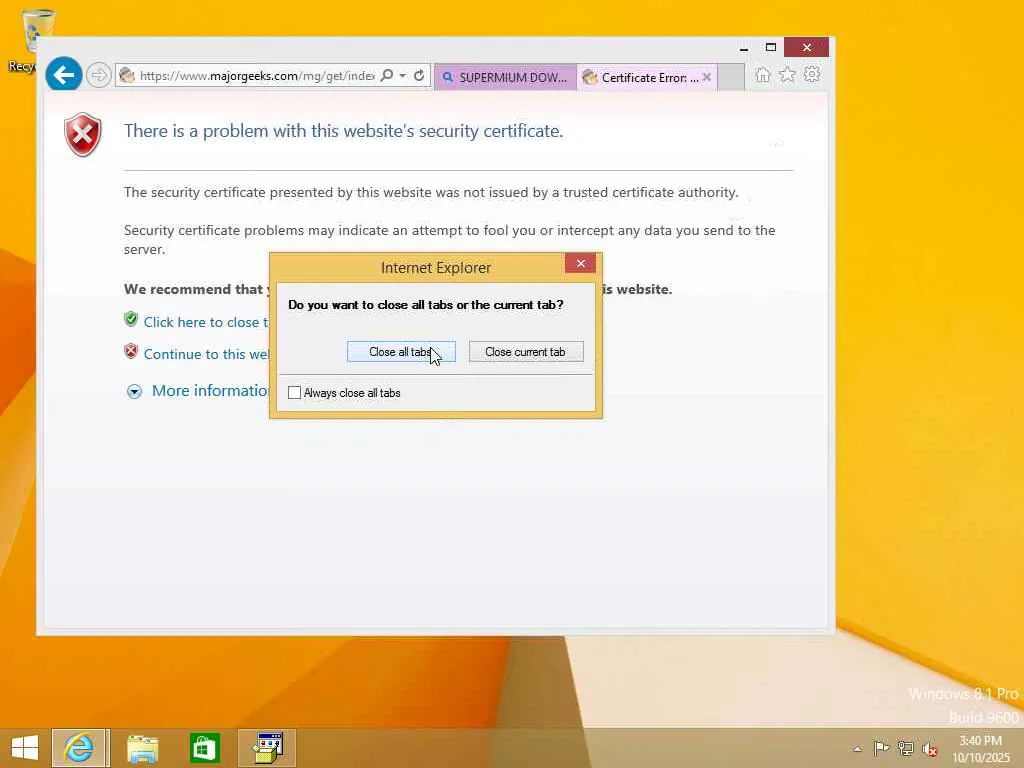Click the Close current tab button
The height and width of the screenshot is (768, 1024).
click(x=526, y=352)
